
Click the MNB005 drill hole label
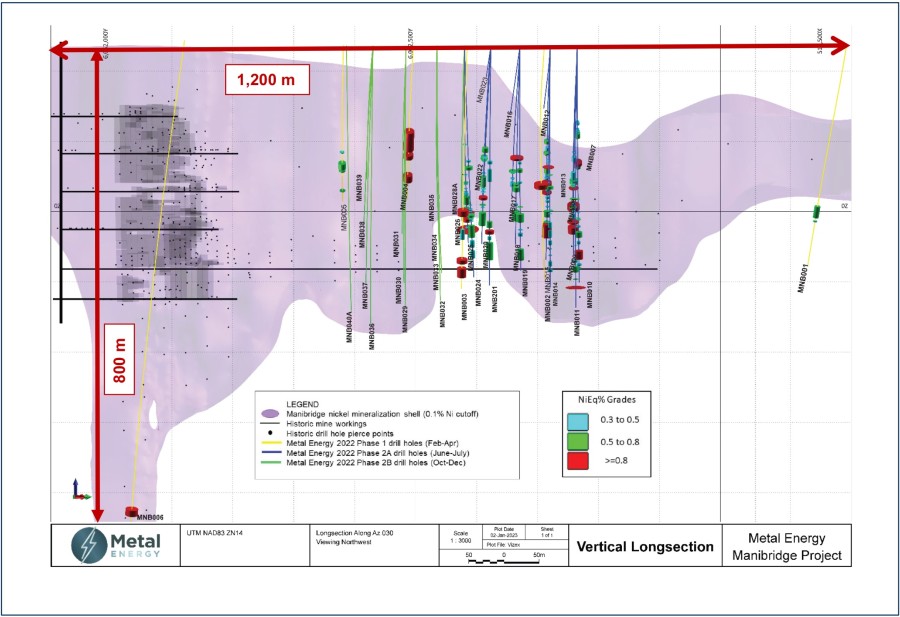[x=344, y=217]
